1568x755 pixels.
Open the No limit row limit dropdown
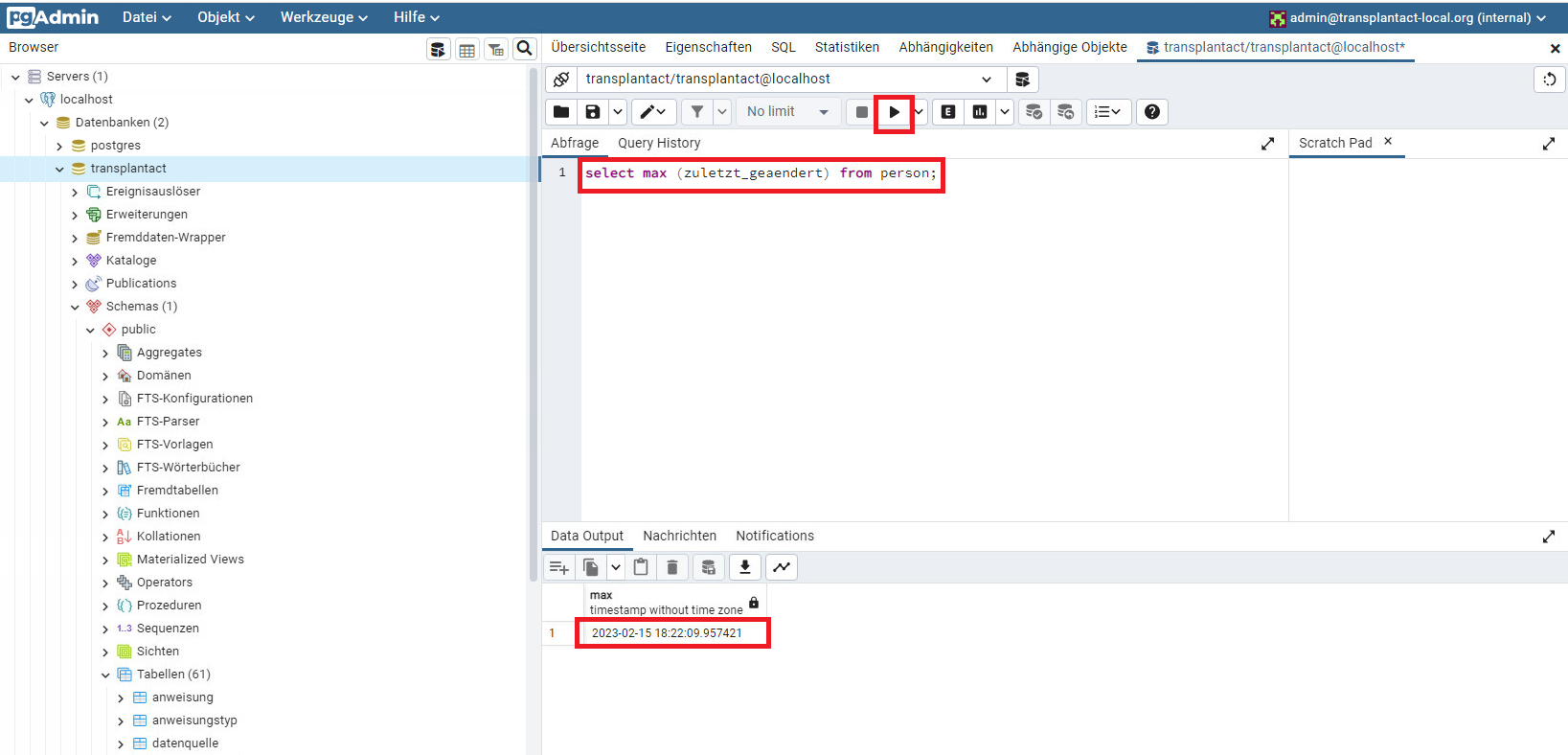(787, 112)
